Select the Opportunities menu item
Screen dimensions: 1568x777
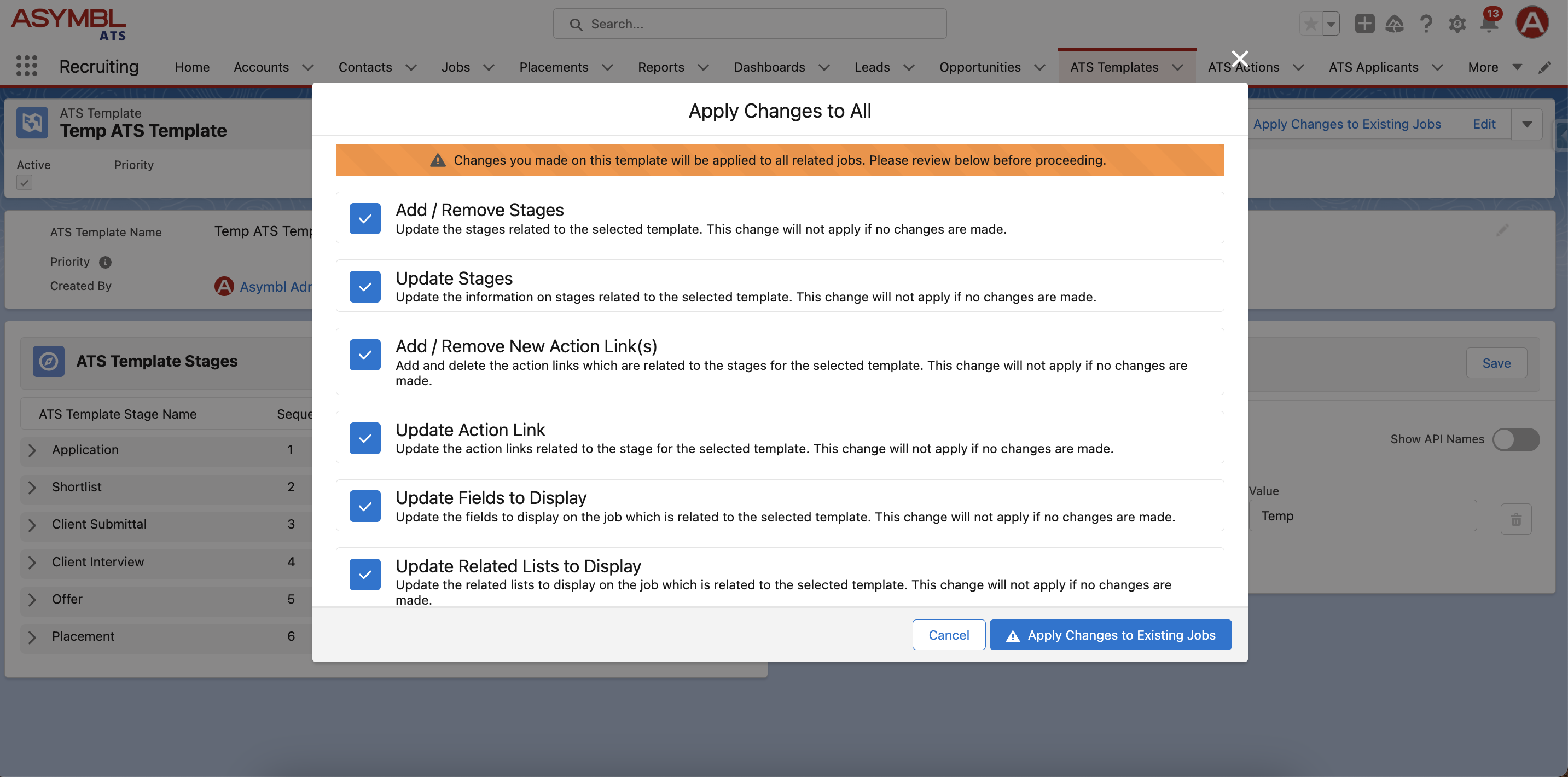click(980, 66)
